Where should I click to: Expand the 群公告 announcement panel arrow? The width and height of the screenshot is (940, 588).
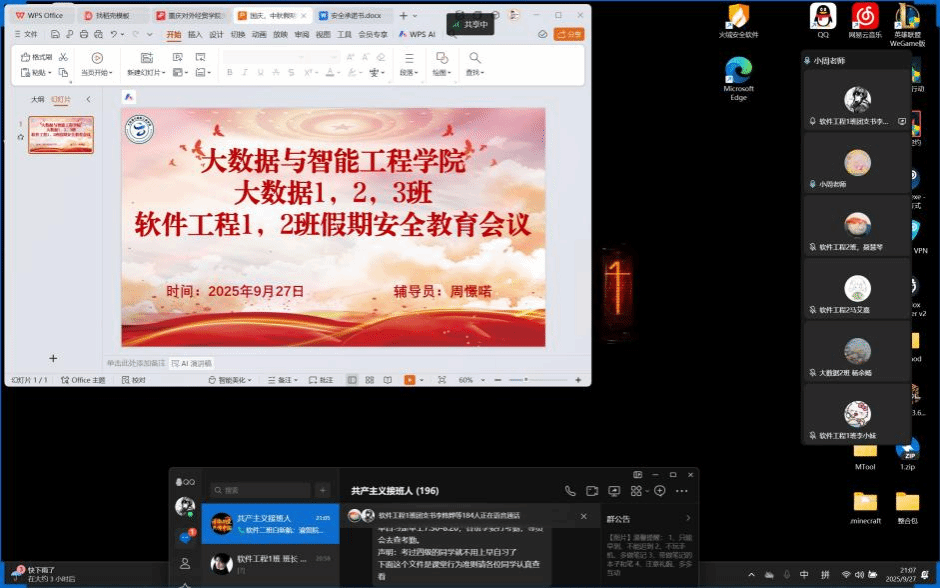(x=688, y=518)
